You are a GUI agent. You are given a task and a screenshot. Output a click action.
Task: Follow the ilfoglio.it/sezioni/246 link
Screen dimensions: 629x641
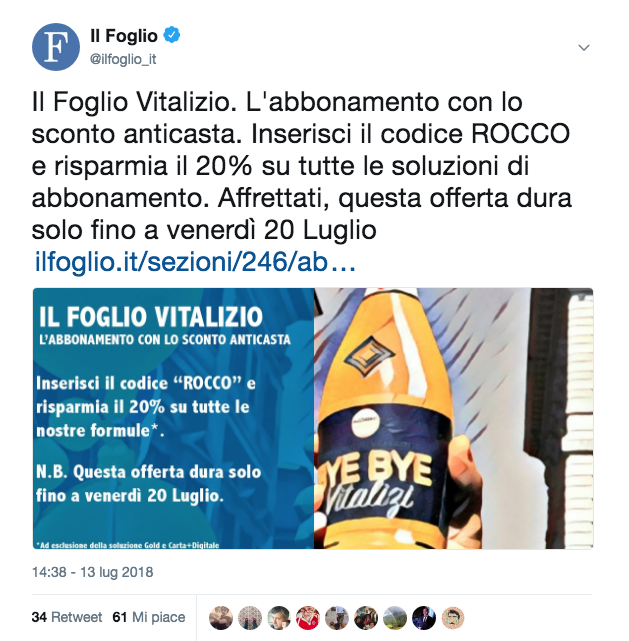pos(195,262)
